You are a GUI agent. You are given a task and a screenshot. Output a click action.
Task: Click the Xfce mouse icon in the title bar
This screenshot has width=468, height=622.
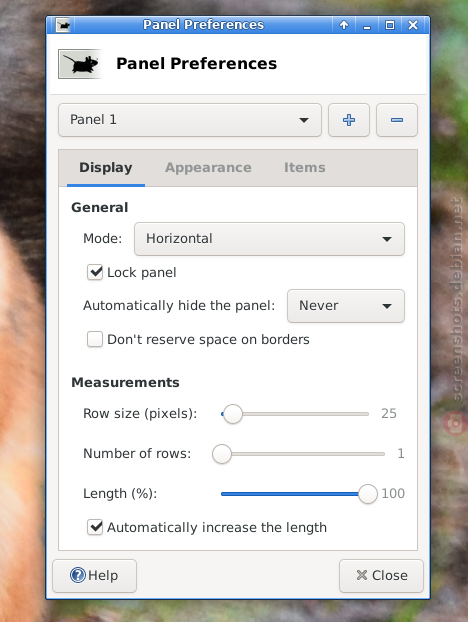[x=63, y=26]
